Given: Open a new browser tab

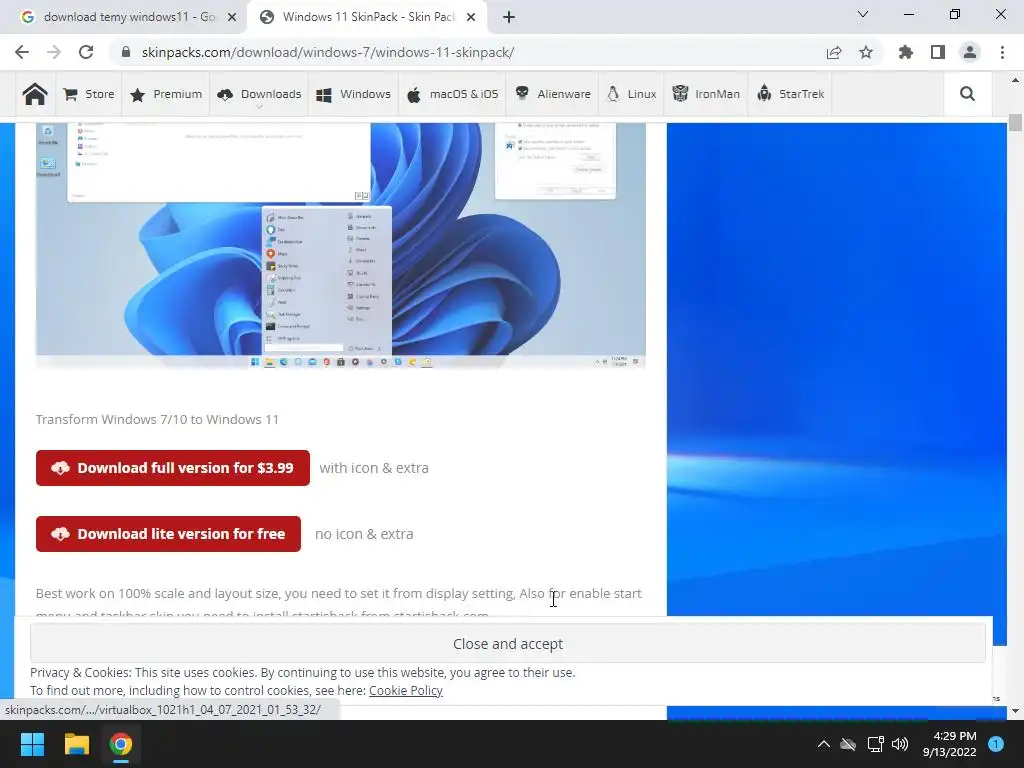Looking at the screenshot, I should click(x=509, y=18).
